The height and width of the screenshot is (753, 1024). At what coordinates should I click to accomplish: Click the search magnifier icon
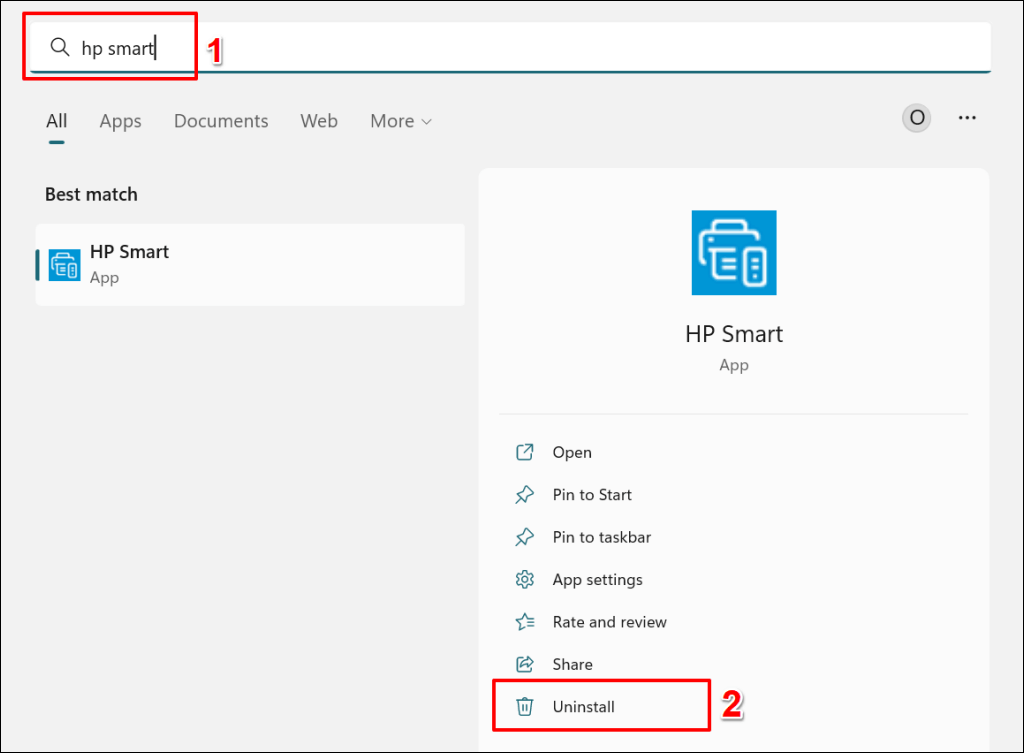click(x=59, y=47)
